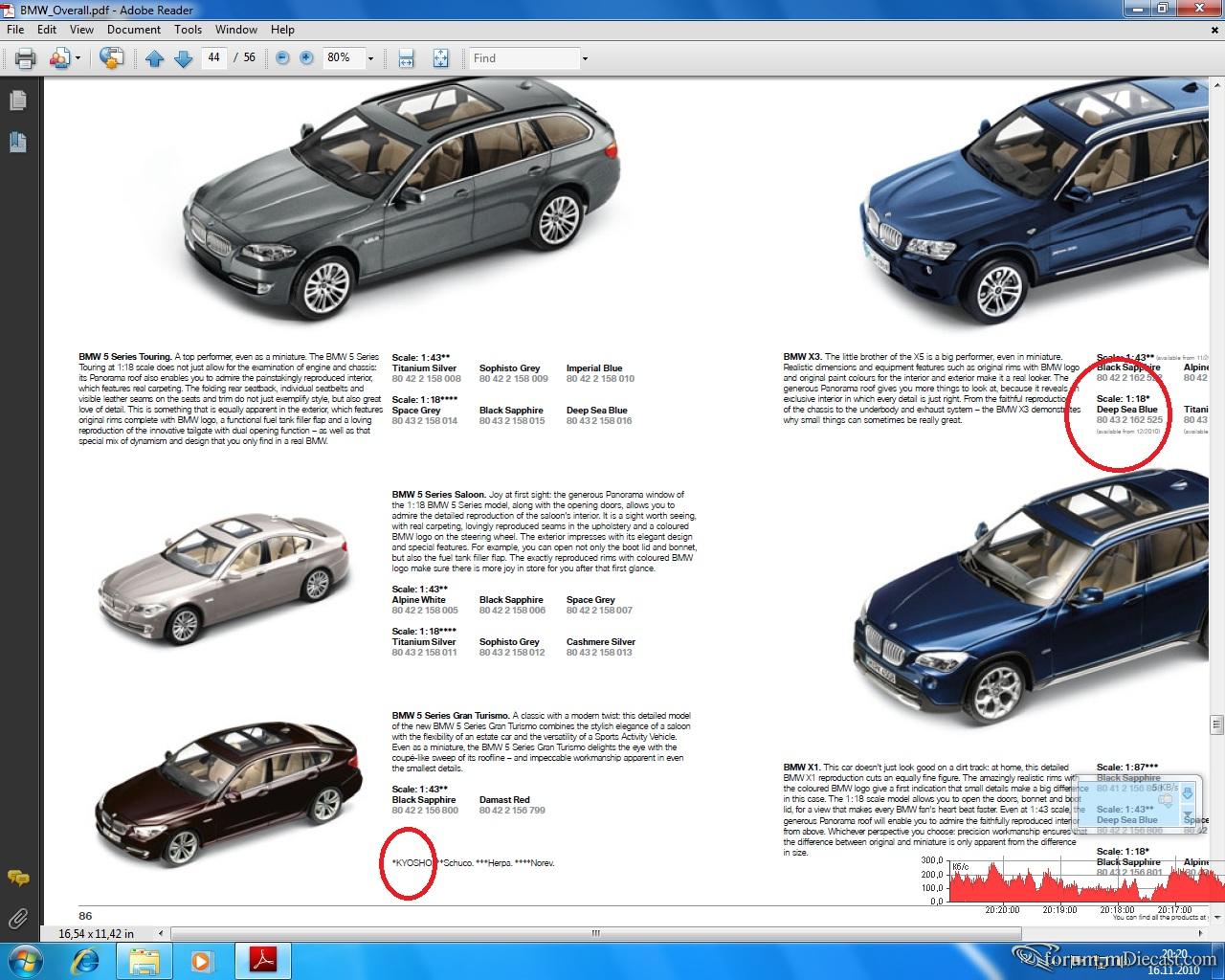Image resolution: width=1225 pixels, height=980 pixels.
Task: Open the Edit menu
Action: 47,30
